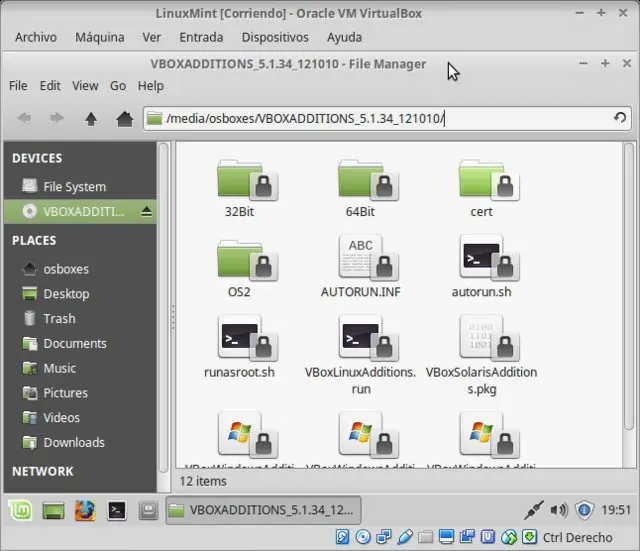Go back with the back arrow
This screenshot has height=551, width=640.
point(24,118)
